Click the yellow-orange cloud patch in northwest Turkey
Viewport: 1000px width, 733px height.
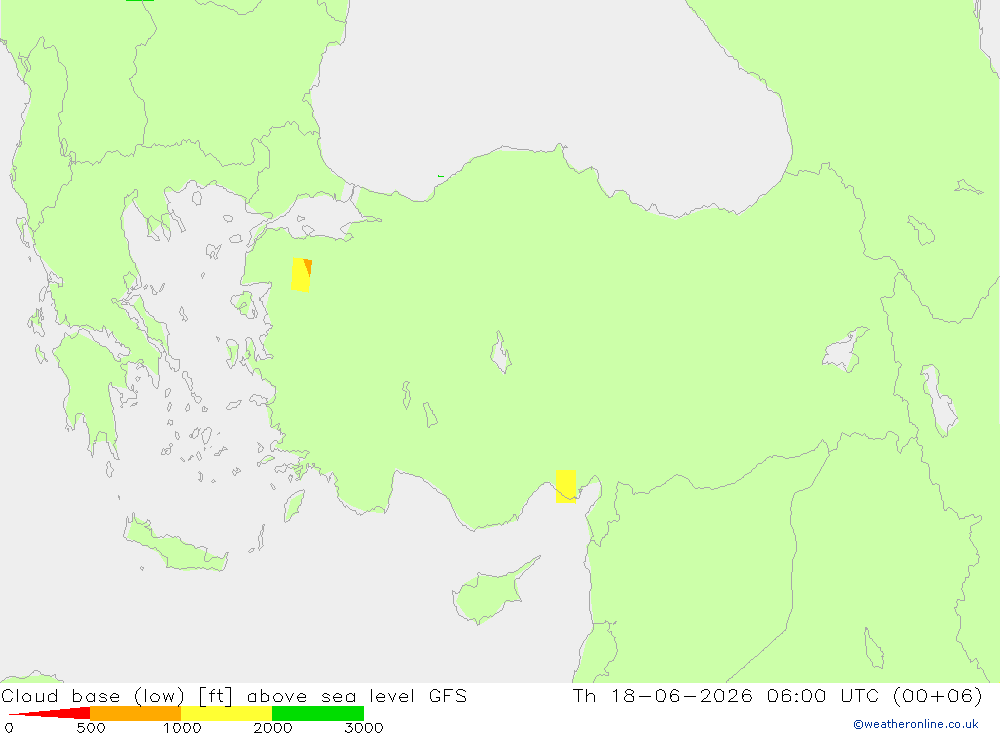coord(301,275)
